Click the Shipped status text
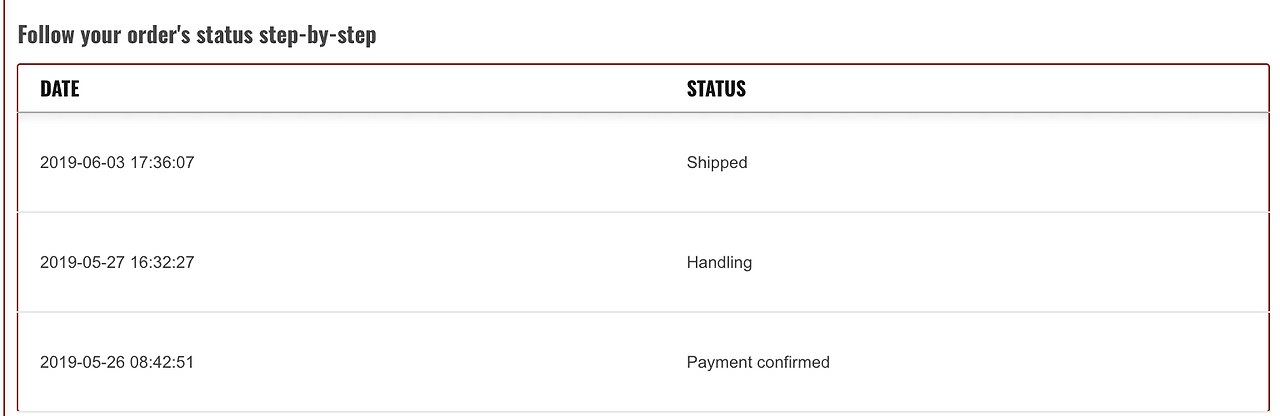This screenshot has height=416, width=1280. [716, 162]
